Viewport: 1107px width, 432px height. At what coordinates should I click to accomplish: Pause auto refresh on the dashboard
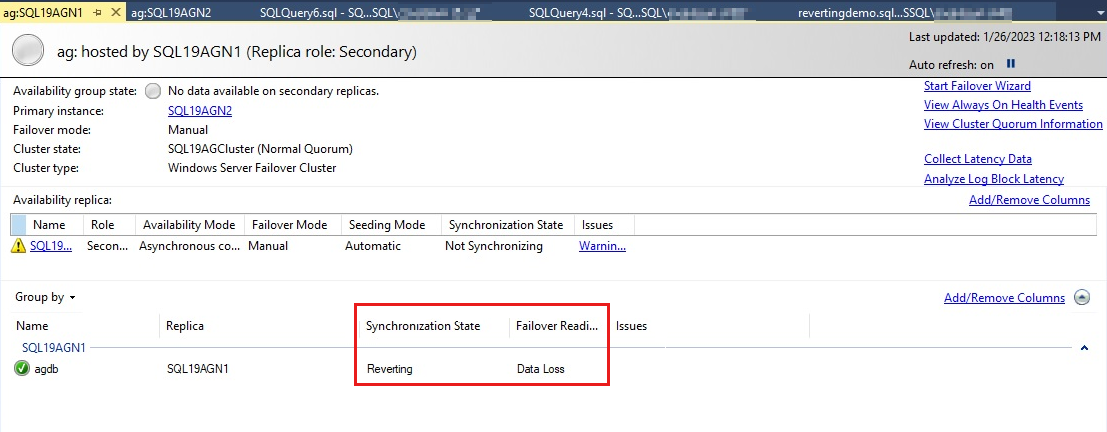point(1011,64)
